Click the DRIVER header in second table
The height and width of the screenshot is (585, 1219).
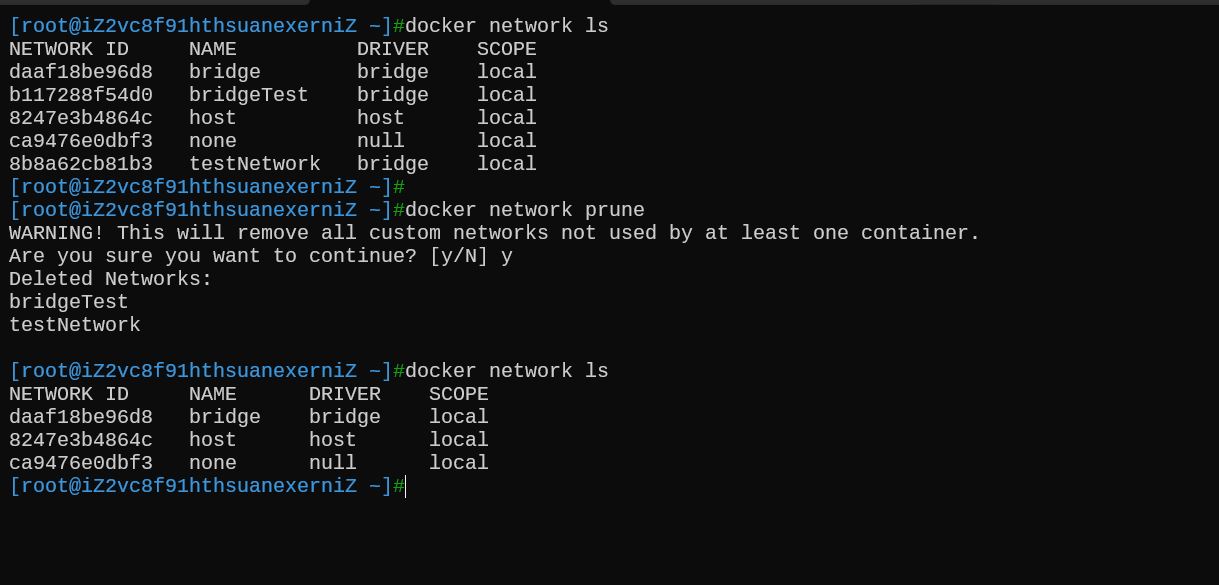(345, 394)
